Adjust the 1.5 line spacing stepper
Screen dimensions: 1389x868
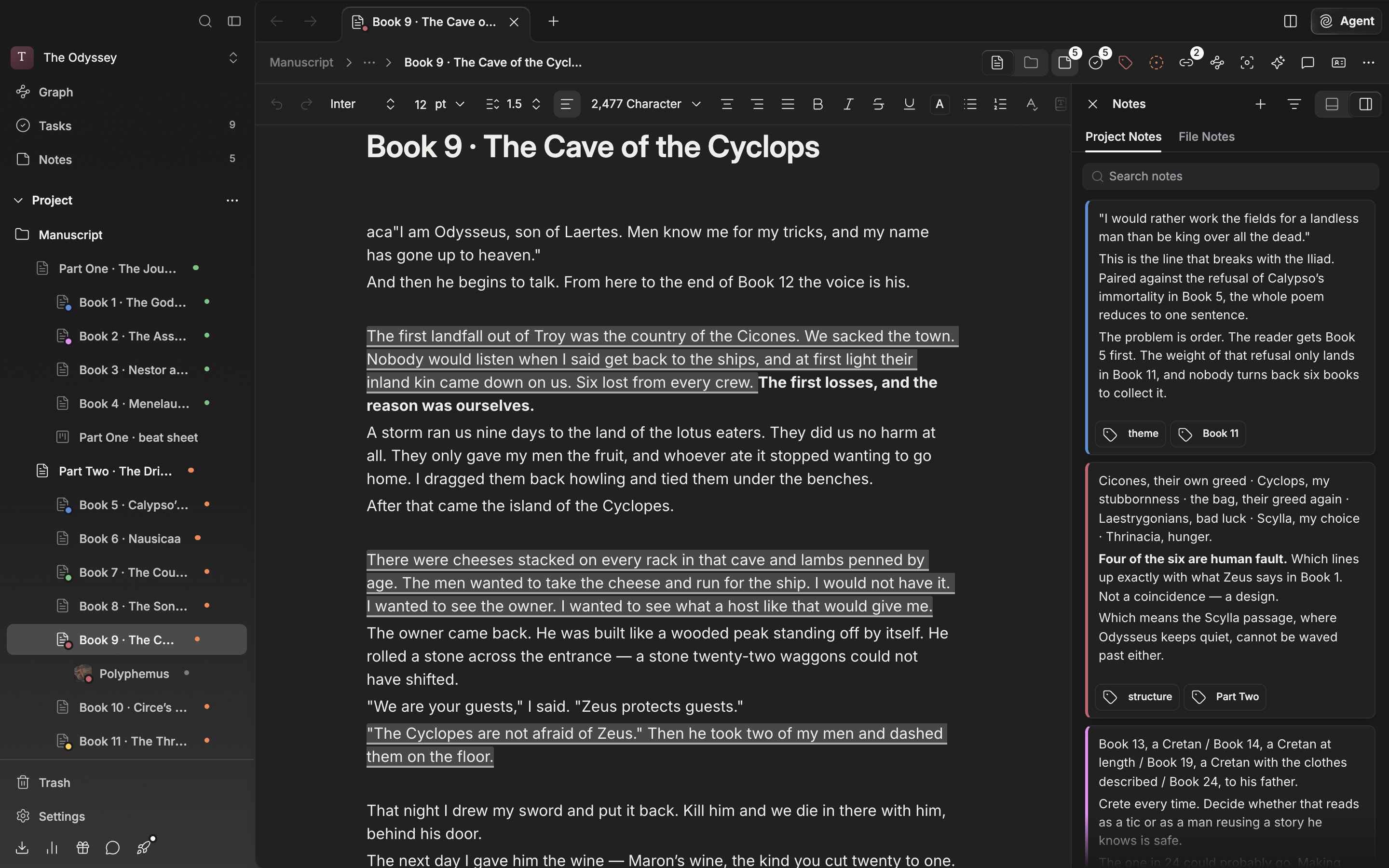(536, 104)
